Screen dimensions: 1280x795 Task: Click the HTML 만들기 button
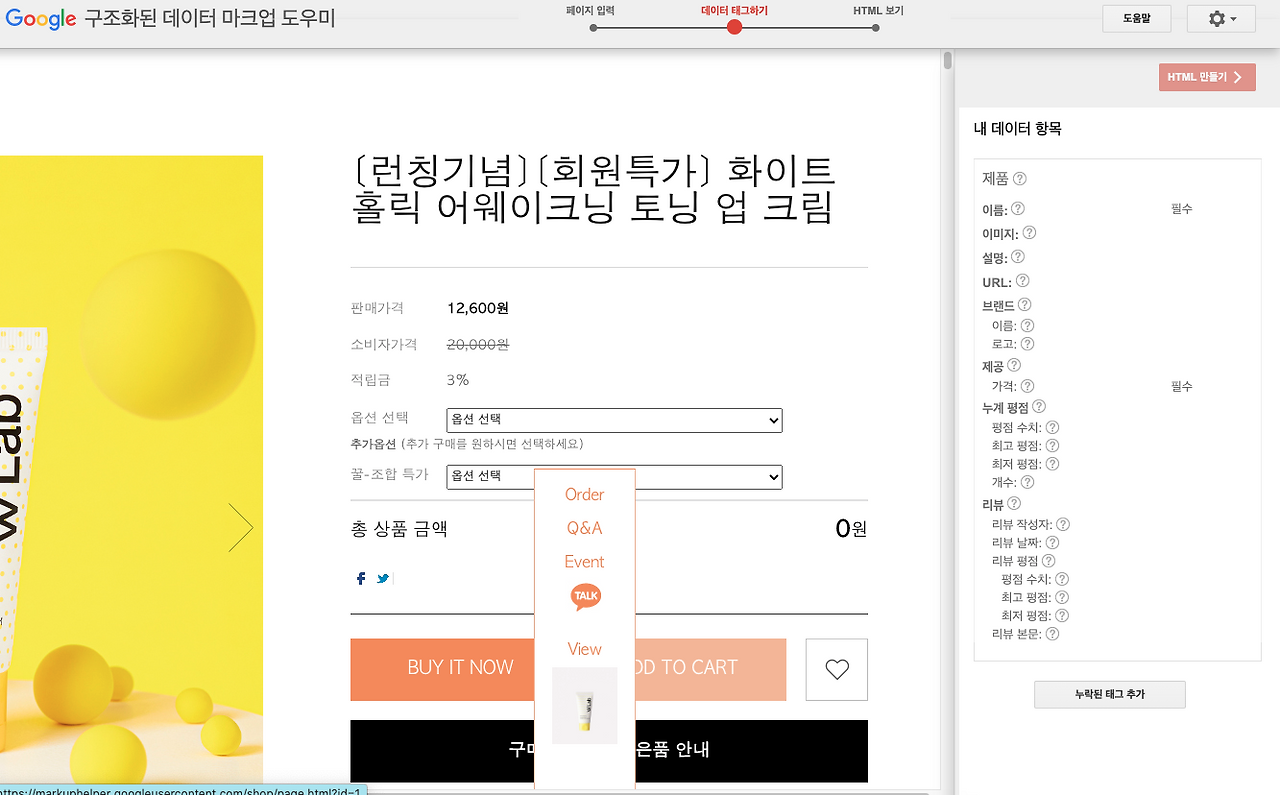(1207, 77)
